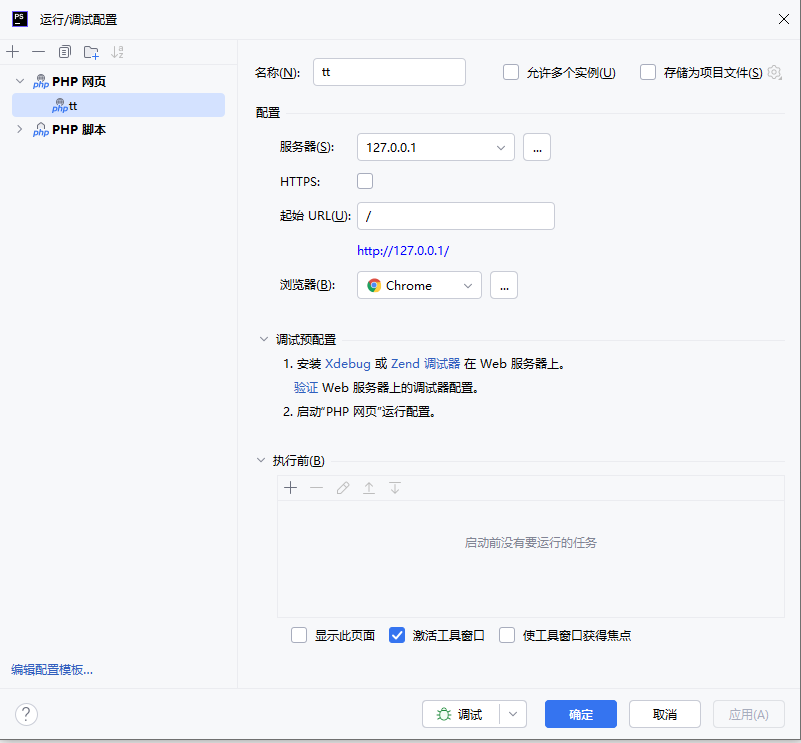Screen dimensions: 801x743
Task: Open the 服务器 127.0.0.1 dropdown
Action: click(x=436, y=147)
